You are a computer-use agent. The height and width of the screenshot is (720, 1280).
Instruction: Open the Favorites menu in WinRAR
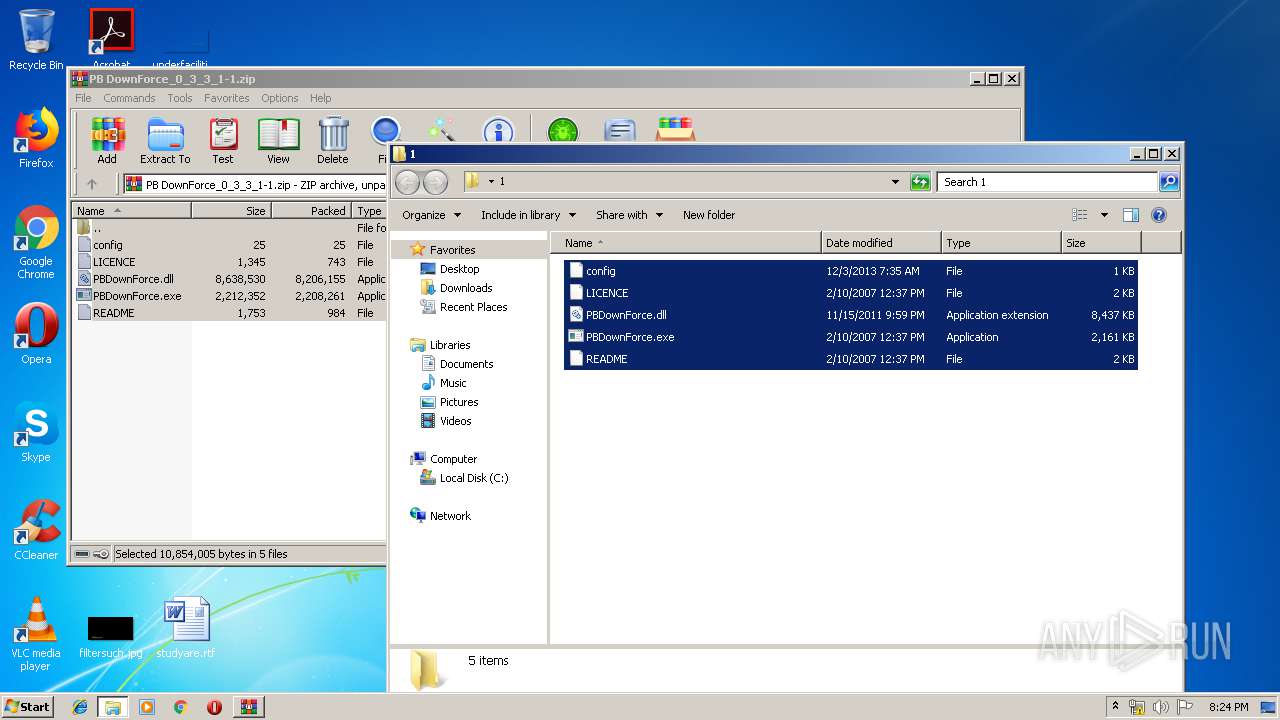tap(227, 98)
